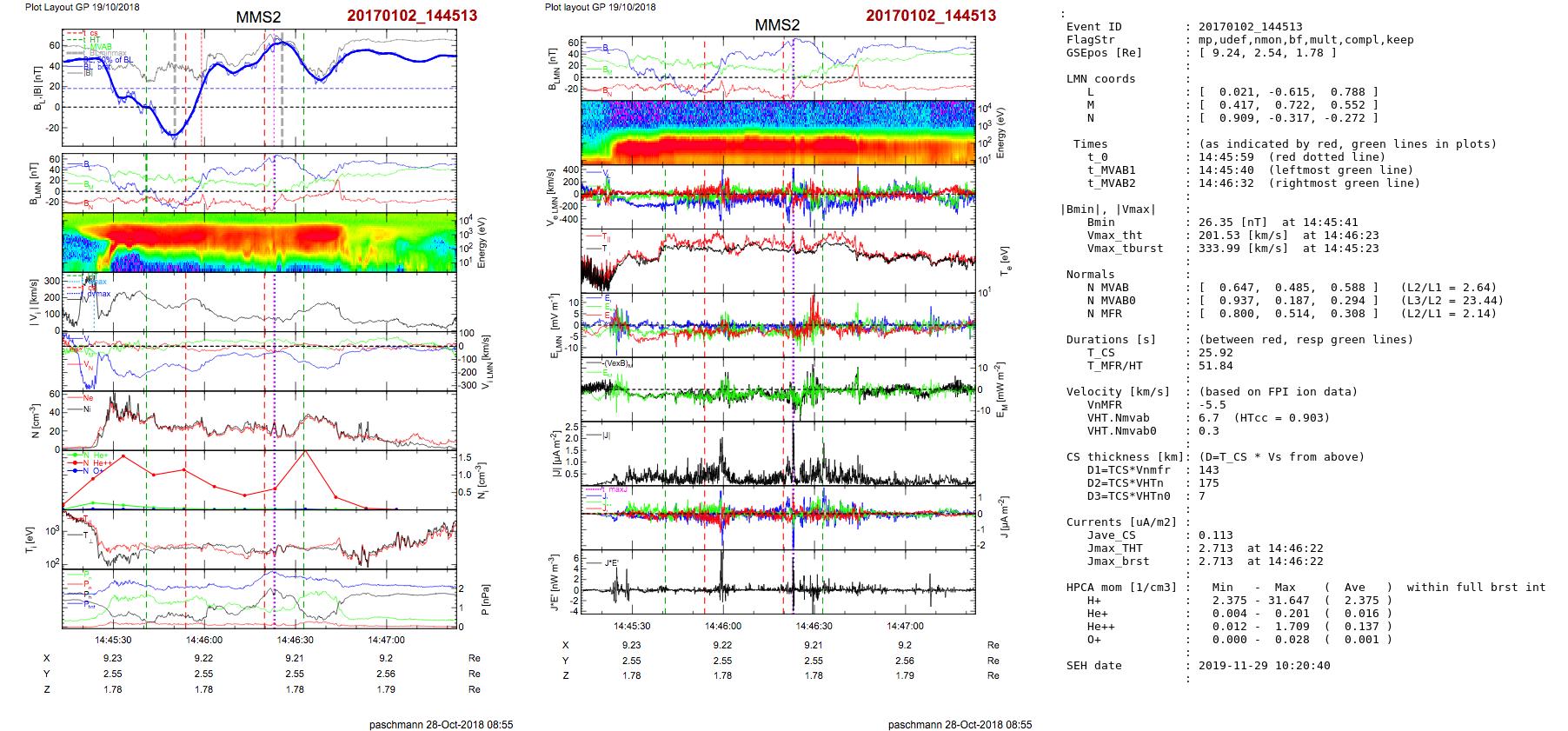The width and height of the screenshot is (1568, 731).
Task: Click the 'Te [eV]' axis label in right plot
Action: (1005, 261)
